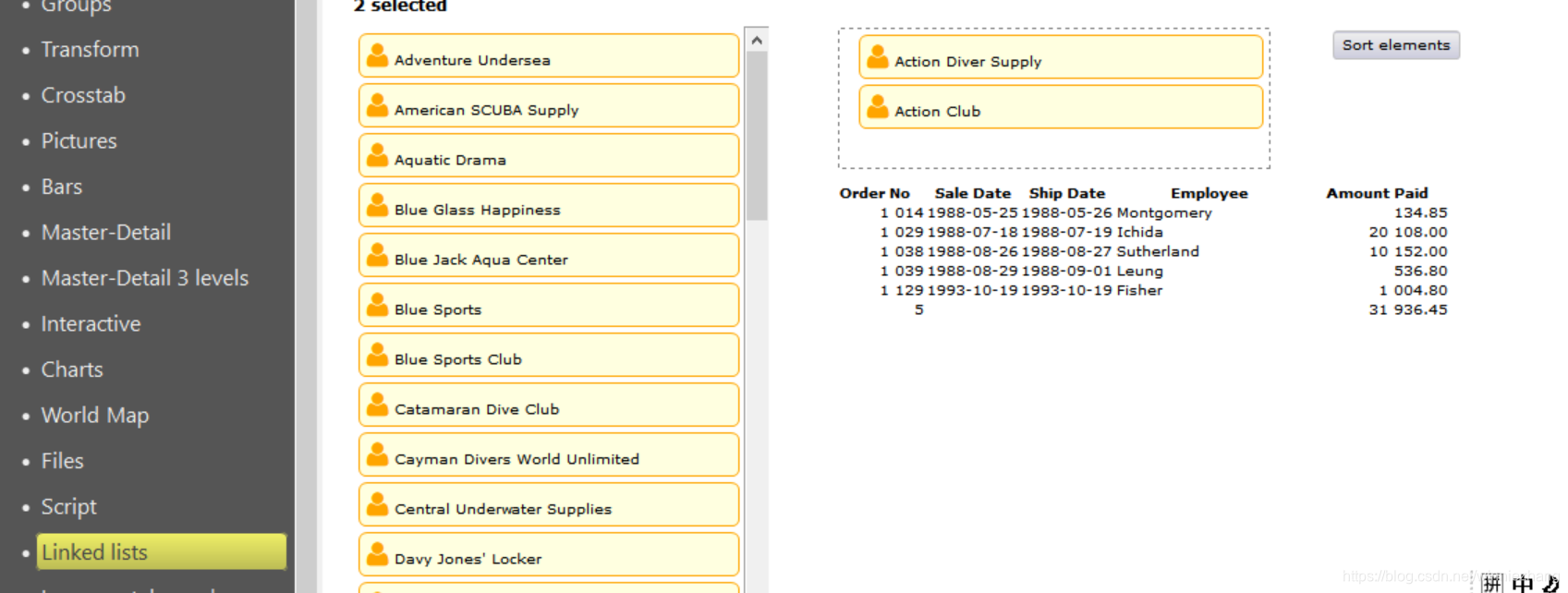Click the person icon beside Blue Sports Club

[x=377, y=356]
